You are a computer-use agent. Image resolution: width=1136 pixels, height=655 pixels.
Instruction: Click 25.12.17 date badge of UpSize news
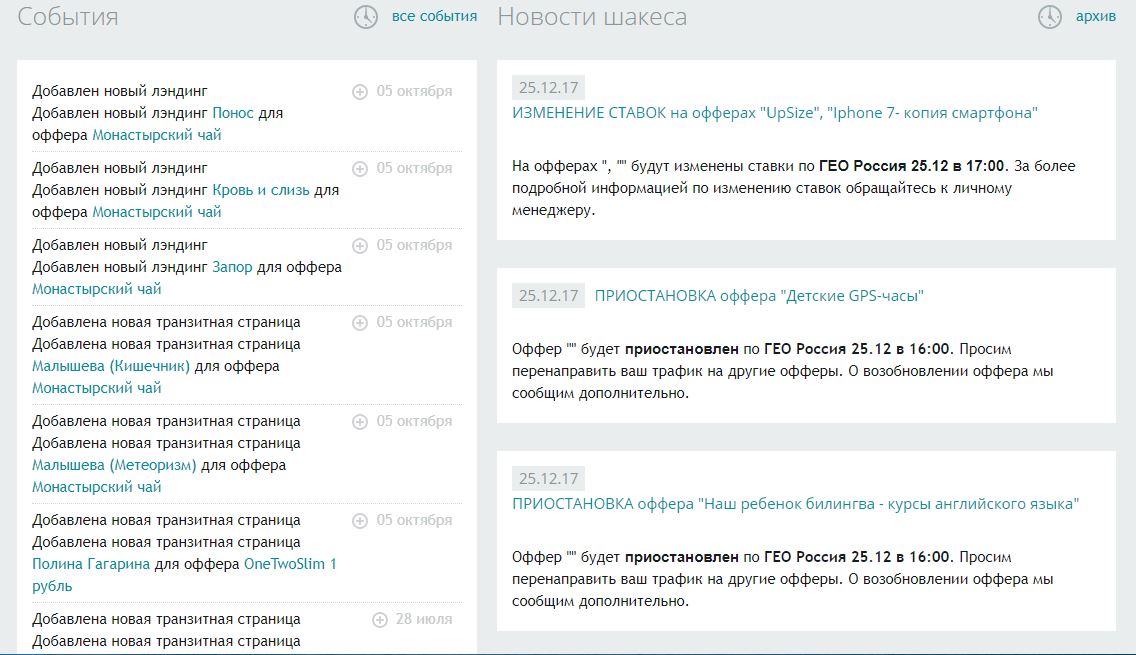click(548, 88)
